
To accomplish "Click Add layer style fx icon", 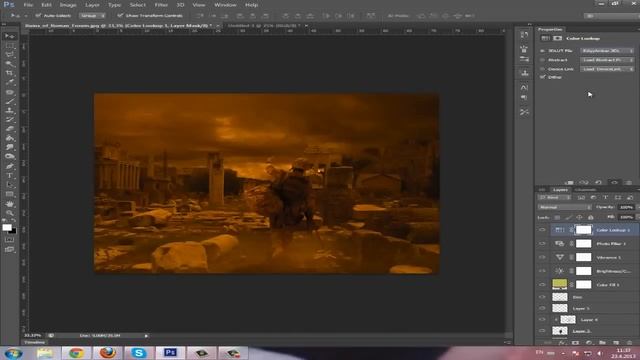I will (562, 343).
